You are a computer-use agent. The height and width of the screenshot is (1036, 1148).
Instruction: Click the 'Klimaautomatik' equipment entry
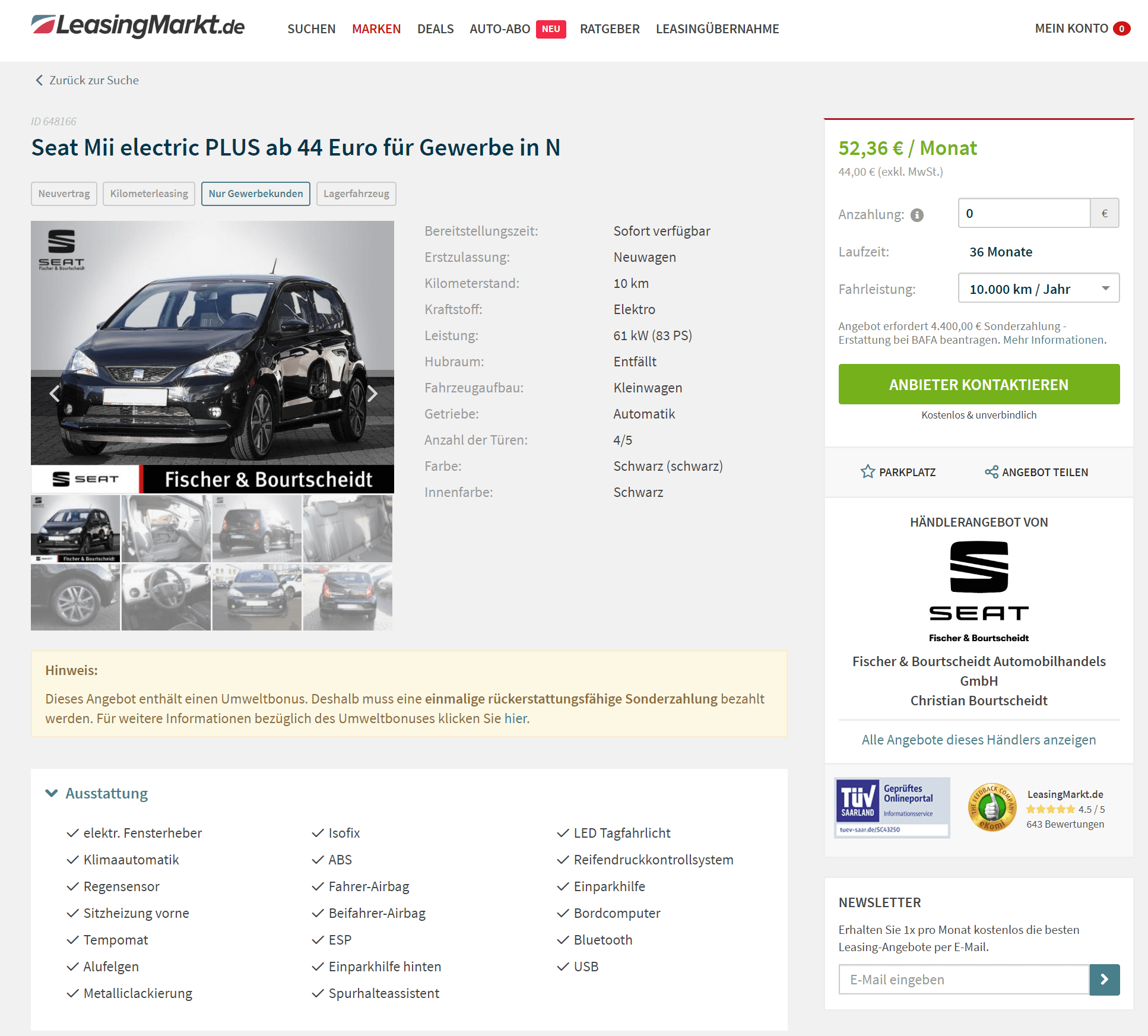(x=131, y=860)
